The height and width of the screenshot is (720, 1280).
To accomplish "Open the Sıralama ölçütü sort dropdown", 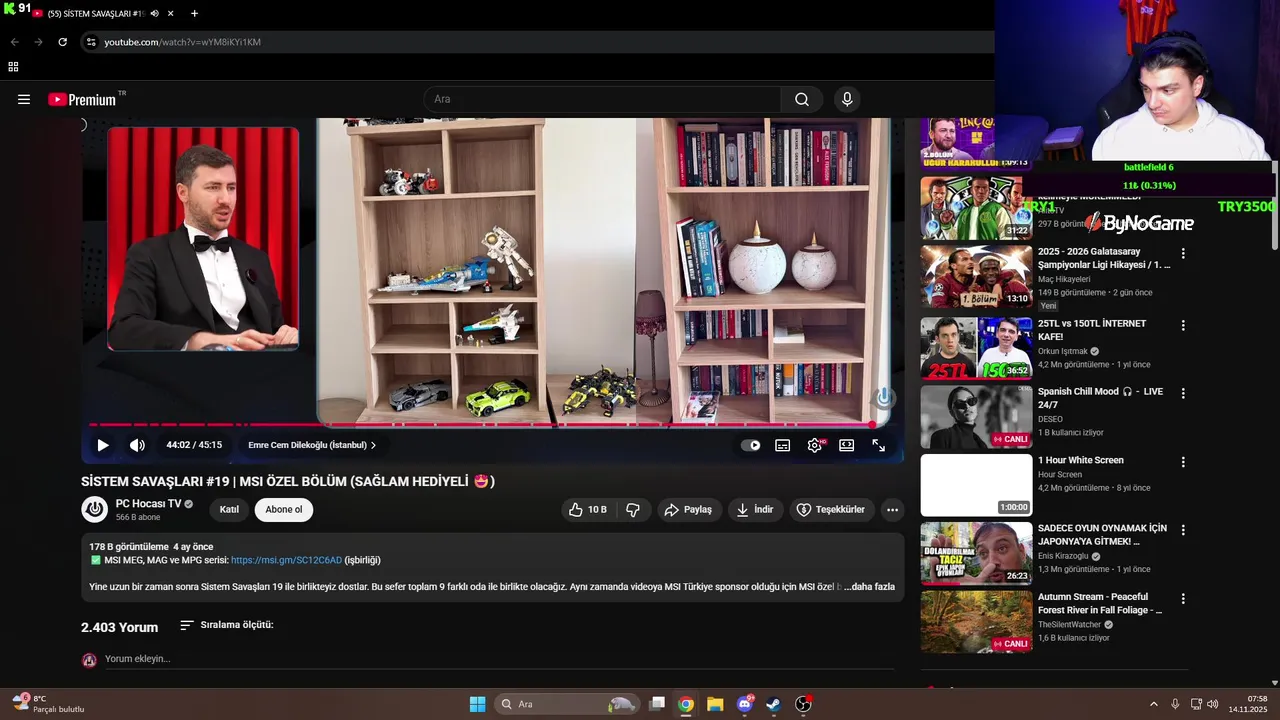I will click(x=227, y=625).
